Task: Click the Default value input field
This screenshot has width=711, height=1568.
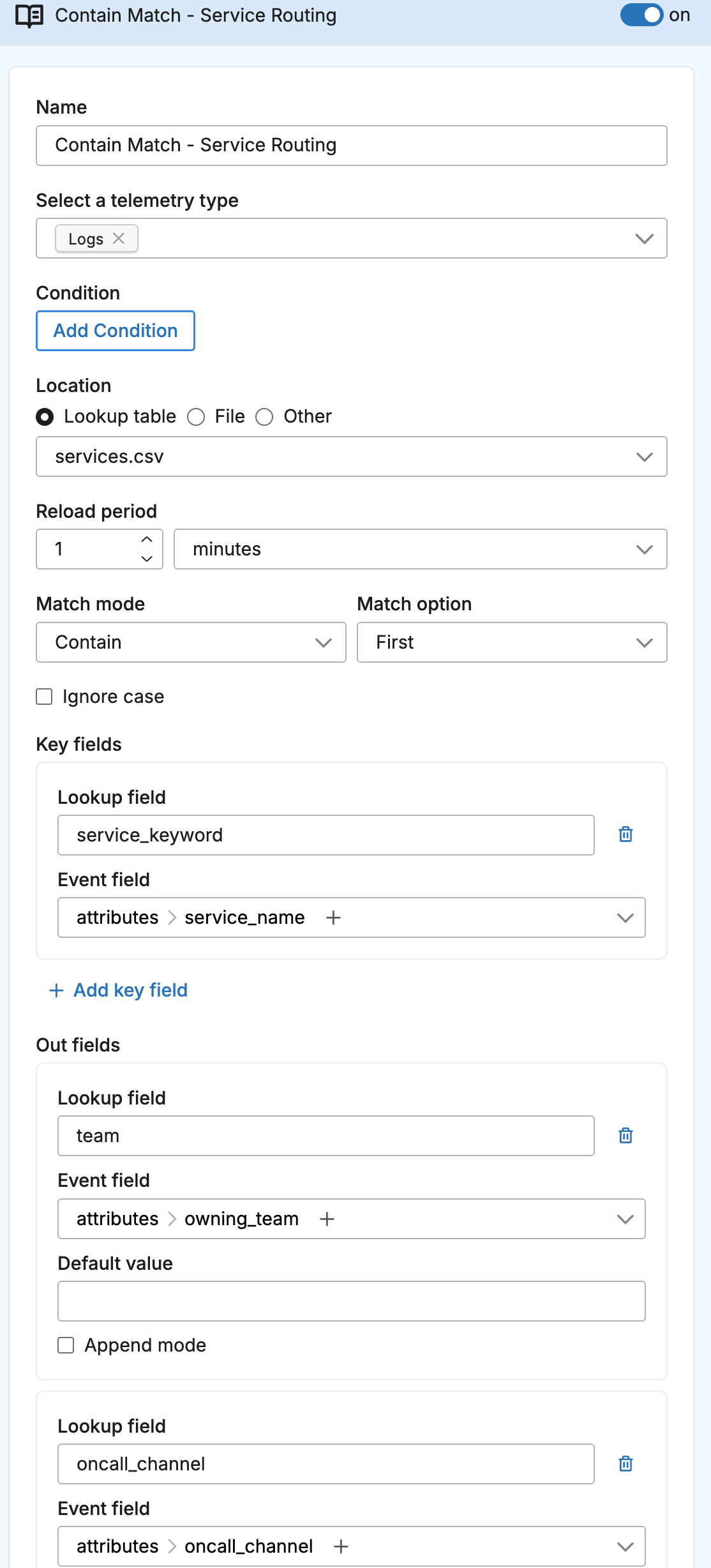Action: coord(351,1301)
